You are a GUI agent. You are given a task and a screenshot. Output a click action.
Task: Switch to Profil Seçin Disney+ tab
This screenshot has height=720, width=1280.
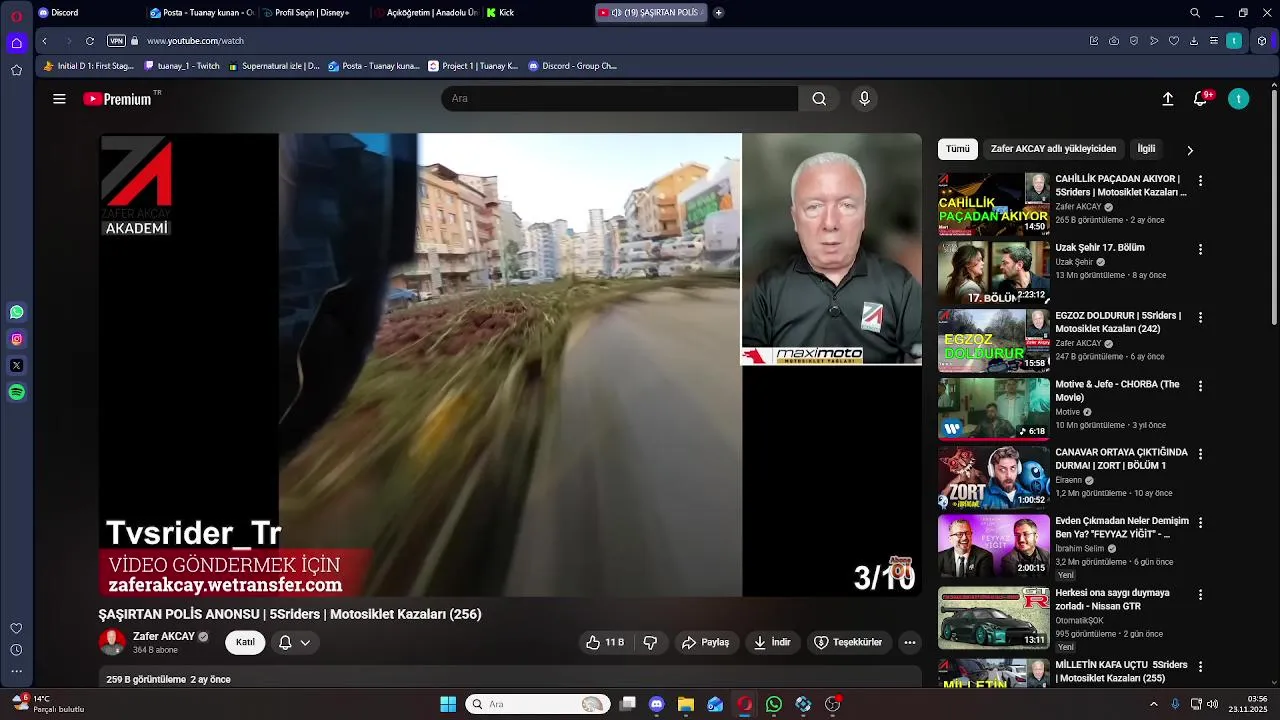(x=313, y=13)
